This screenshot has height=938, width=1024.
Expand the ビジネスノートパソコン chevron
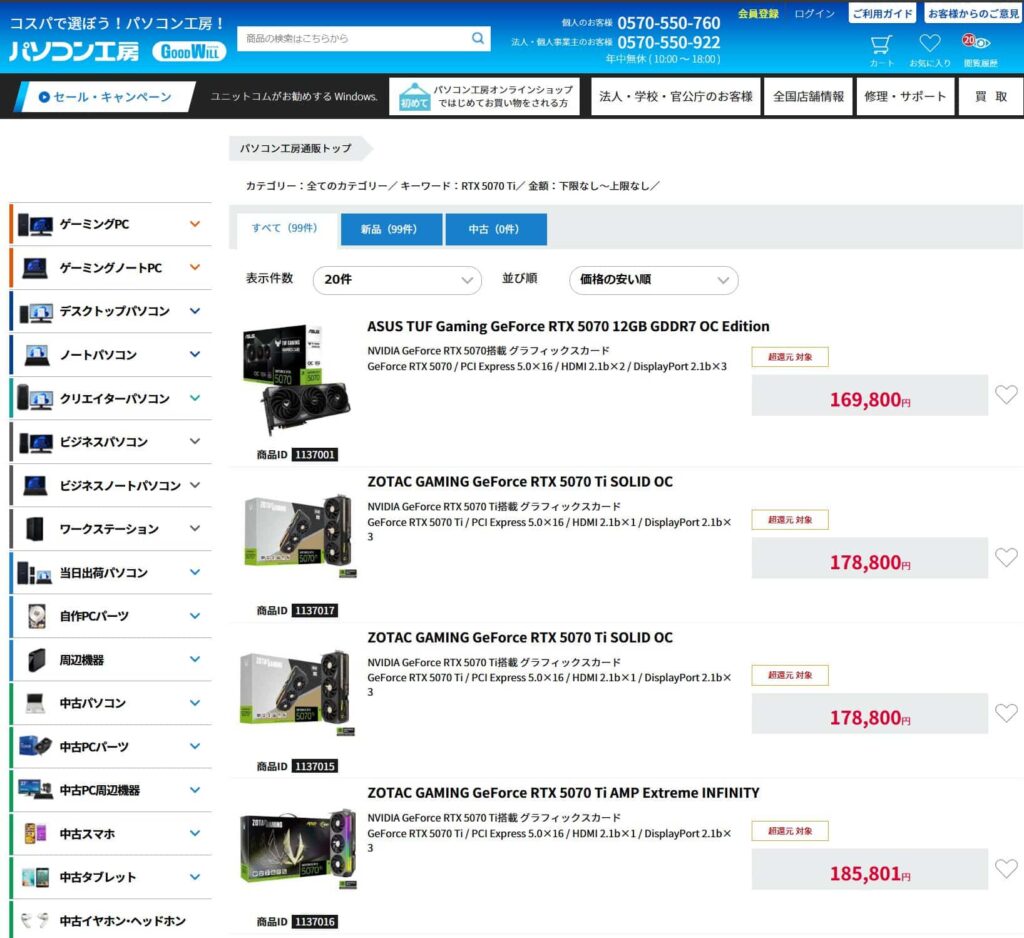[x=195, y=485]
